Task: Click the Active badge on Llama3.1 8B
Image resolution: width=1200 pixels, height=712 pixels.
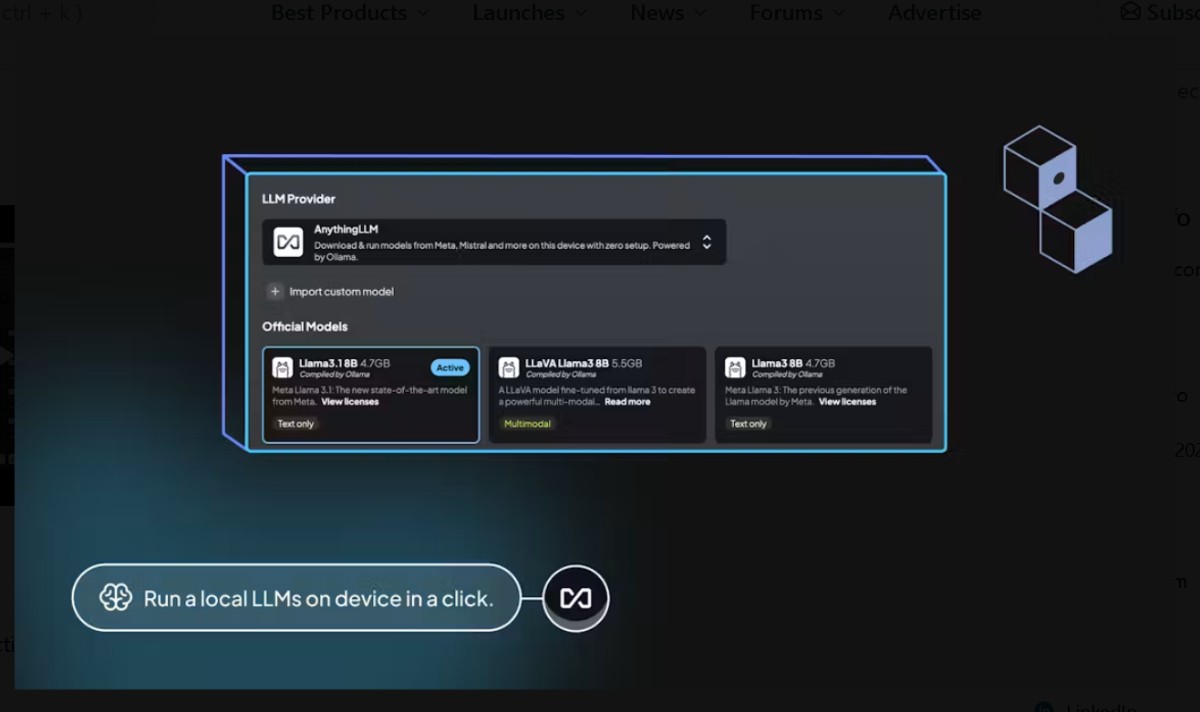Action: 450,368
